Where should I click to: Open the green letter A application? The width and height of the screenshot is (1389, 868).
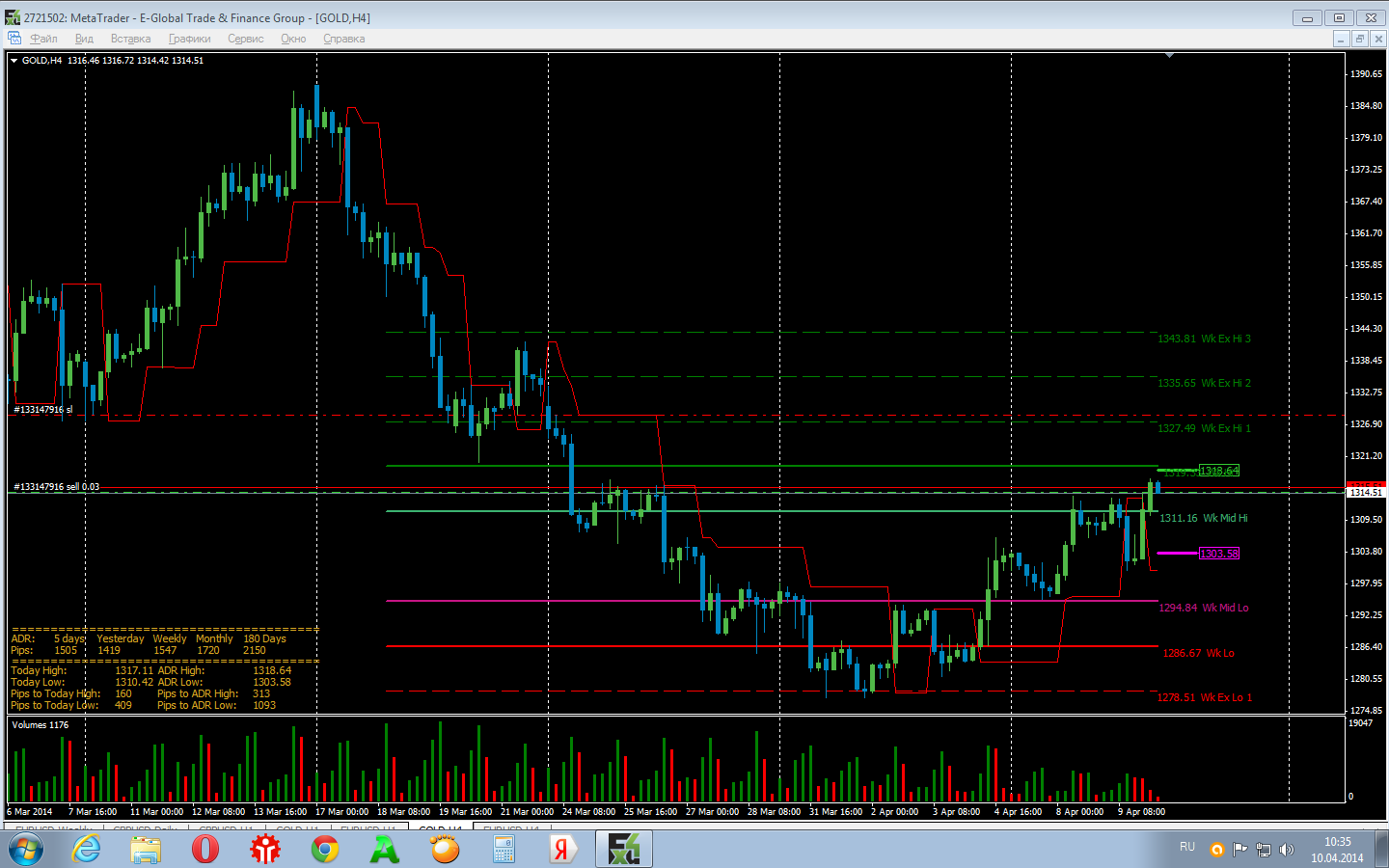[x=385, y=850]
